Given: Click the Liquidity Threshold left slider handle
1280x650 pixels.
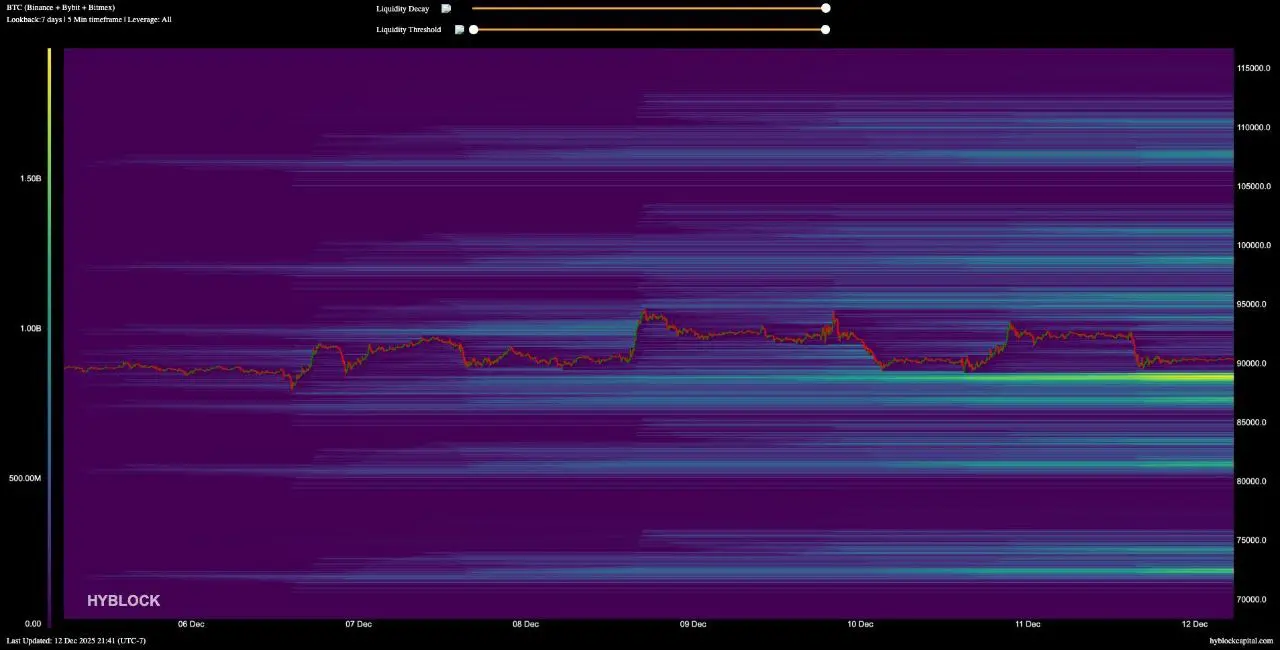Looking at the screenshot, I should click(x=473, y=29).
